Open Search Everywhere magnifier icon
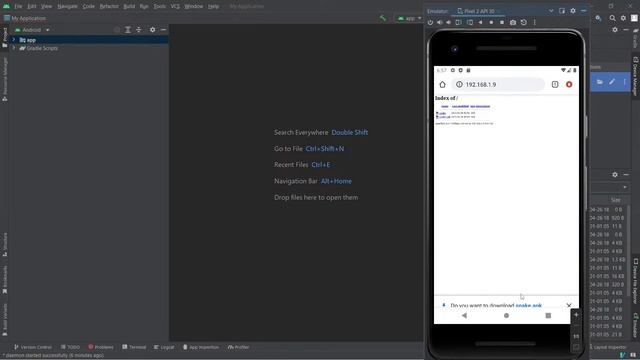Viewport: 640px width, 360px height. click(612, 18)
